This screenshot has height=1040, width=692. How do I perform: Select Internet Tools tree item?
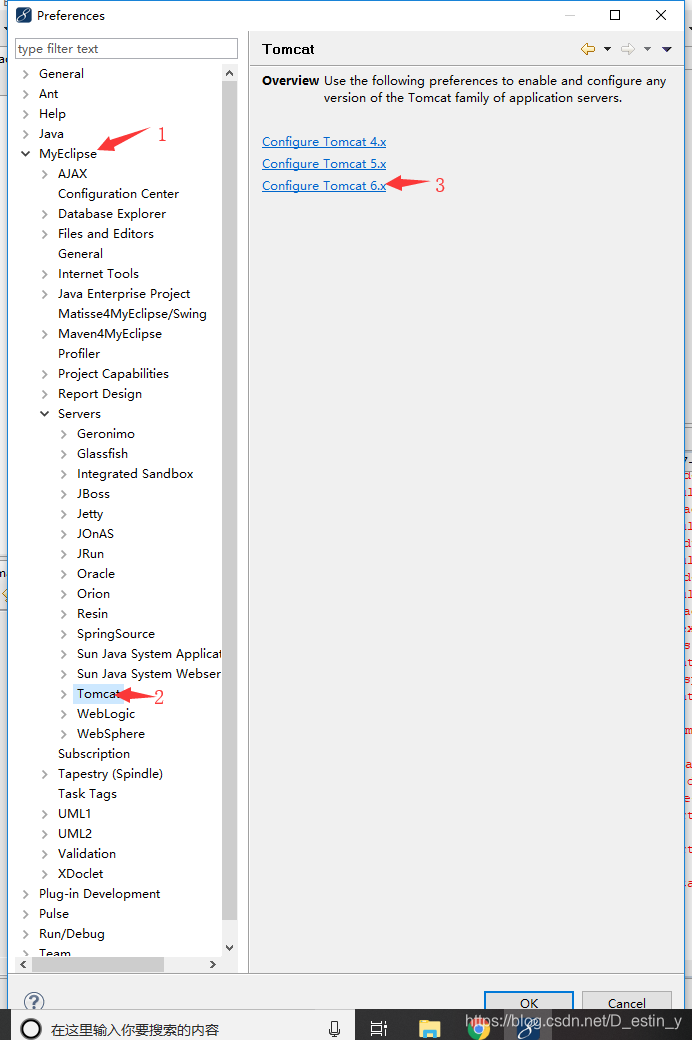coord(98,273)
